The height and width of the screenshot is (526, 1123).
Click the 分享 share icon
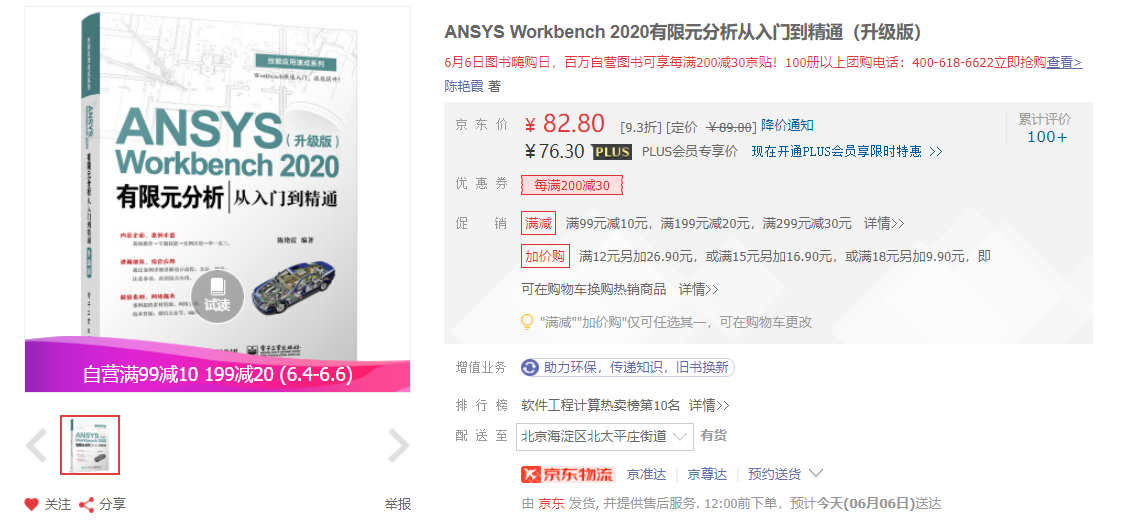coord(87,505)
